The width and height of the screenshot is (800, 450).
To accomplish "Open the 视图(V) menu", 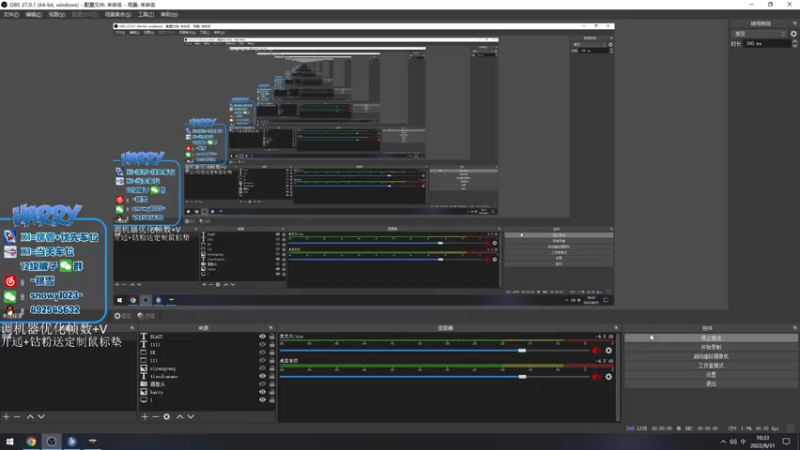I will pyautogui.click(x=57, y=15).
